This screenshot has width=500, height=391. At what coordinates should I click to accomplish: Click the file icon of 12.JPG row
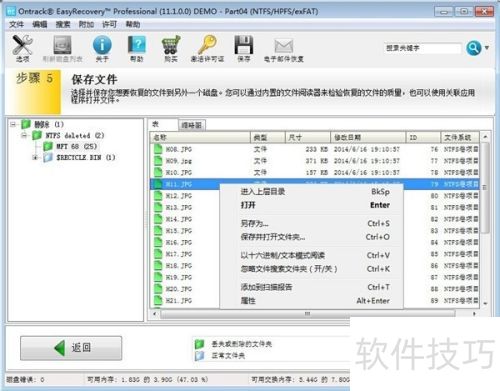point(158,196)
